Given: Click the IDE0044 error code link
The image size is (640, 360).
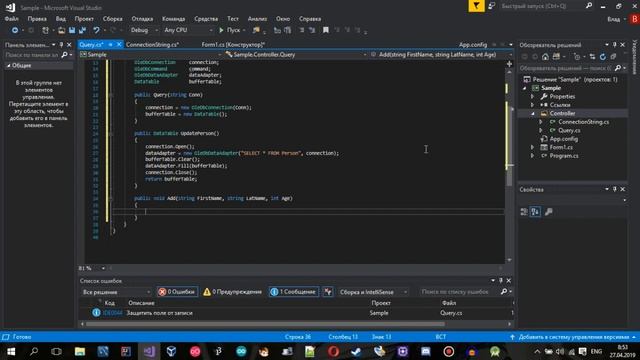Looking at the screenshot, I should tap(112, 313).
